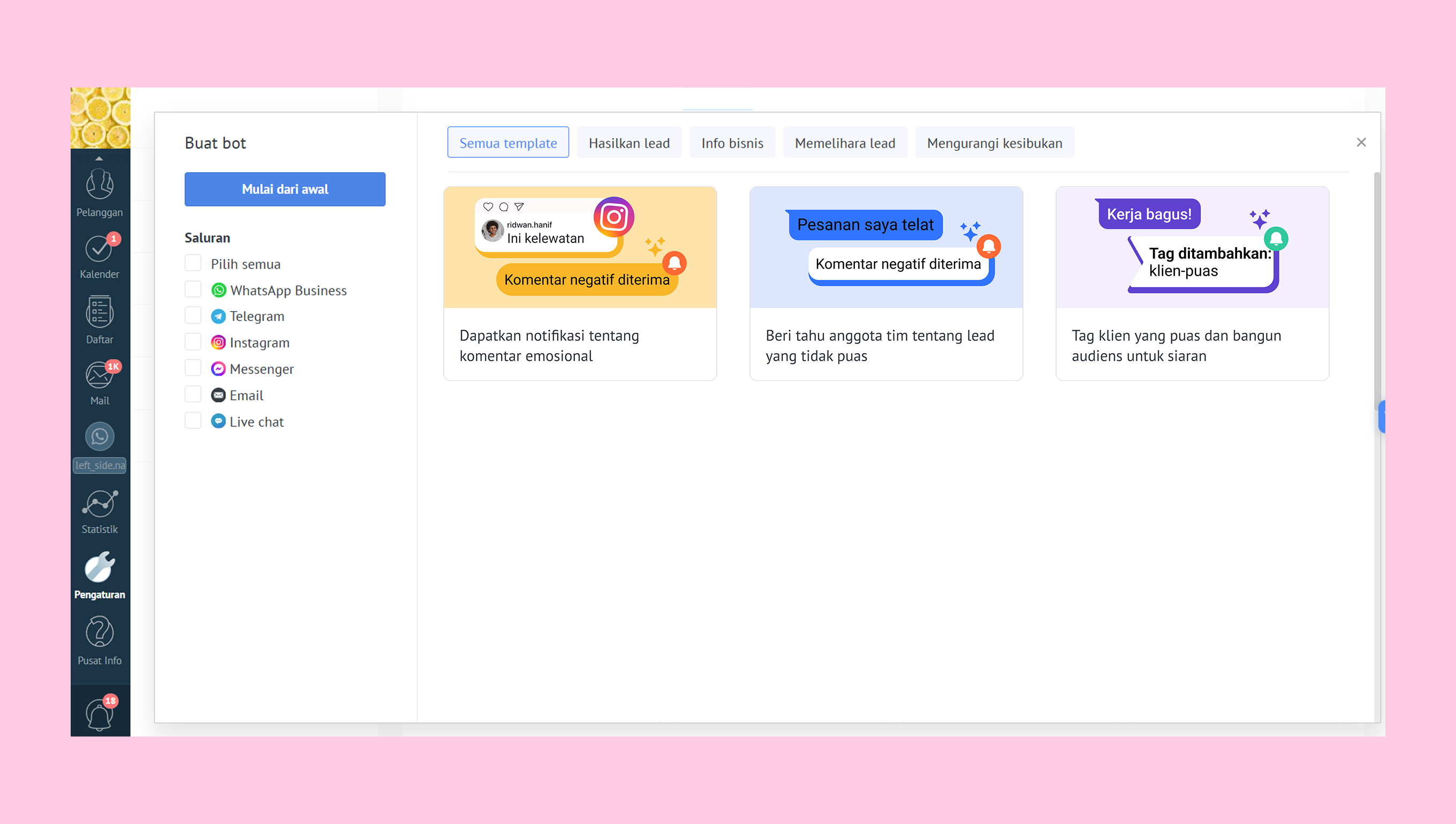1456x824 pixels.
Task: Open the Pelanggan sidebar icon
Action: (100, 185)
